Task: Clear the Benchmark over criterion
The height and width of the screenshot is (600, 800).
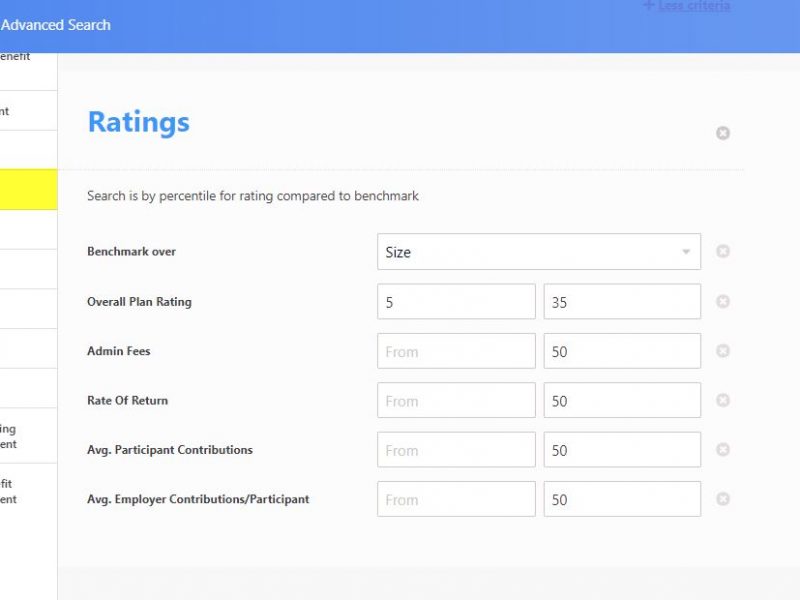Action: click(723, 251)
